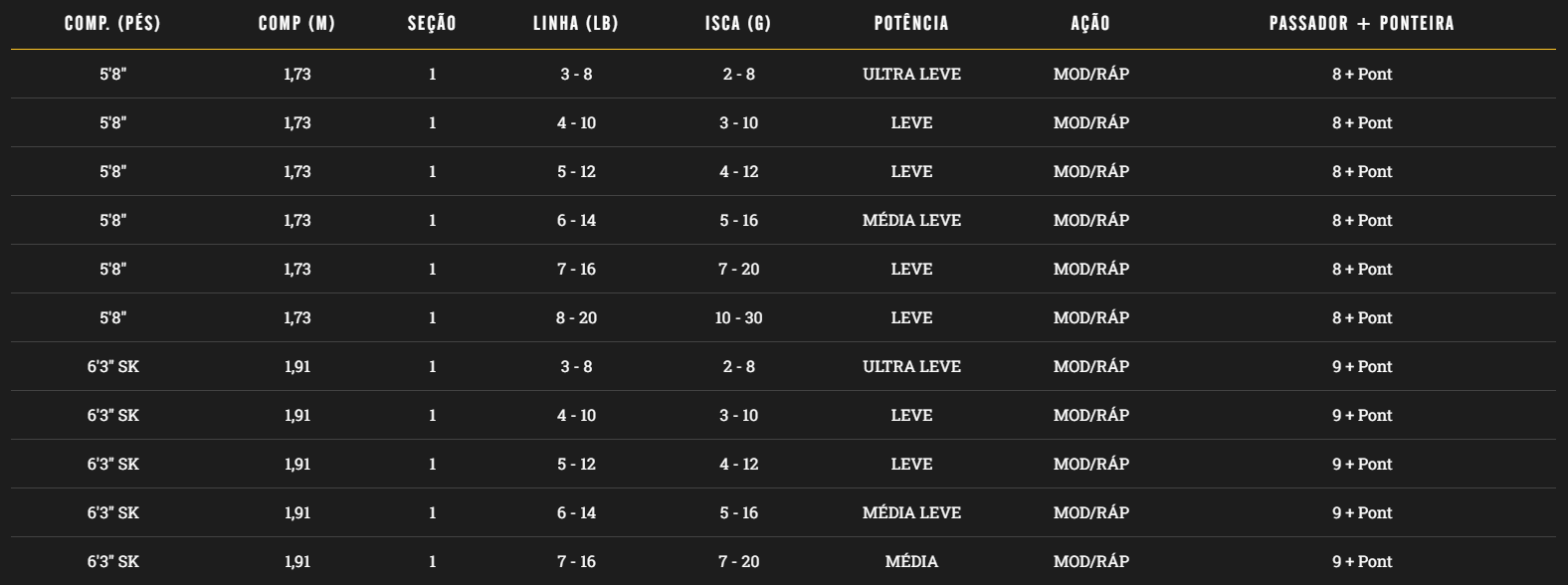Select the ULTRA LEVE cell in first row

click(x=911, y=74)
